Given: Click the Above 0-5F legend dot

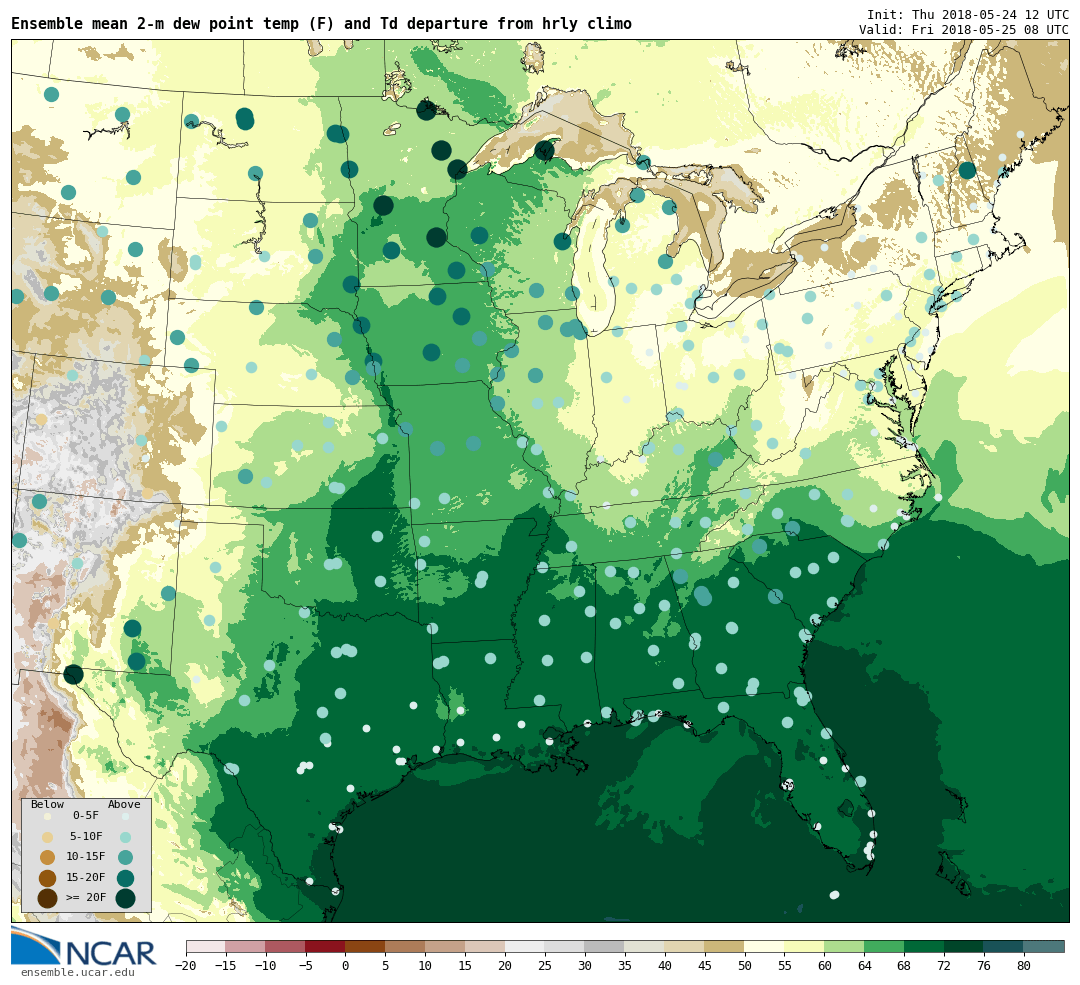Looking at the screenshot, I should 125,816.
